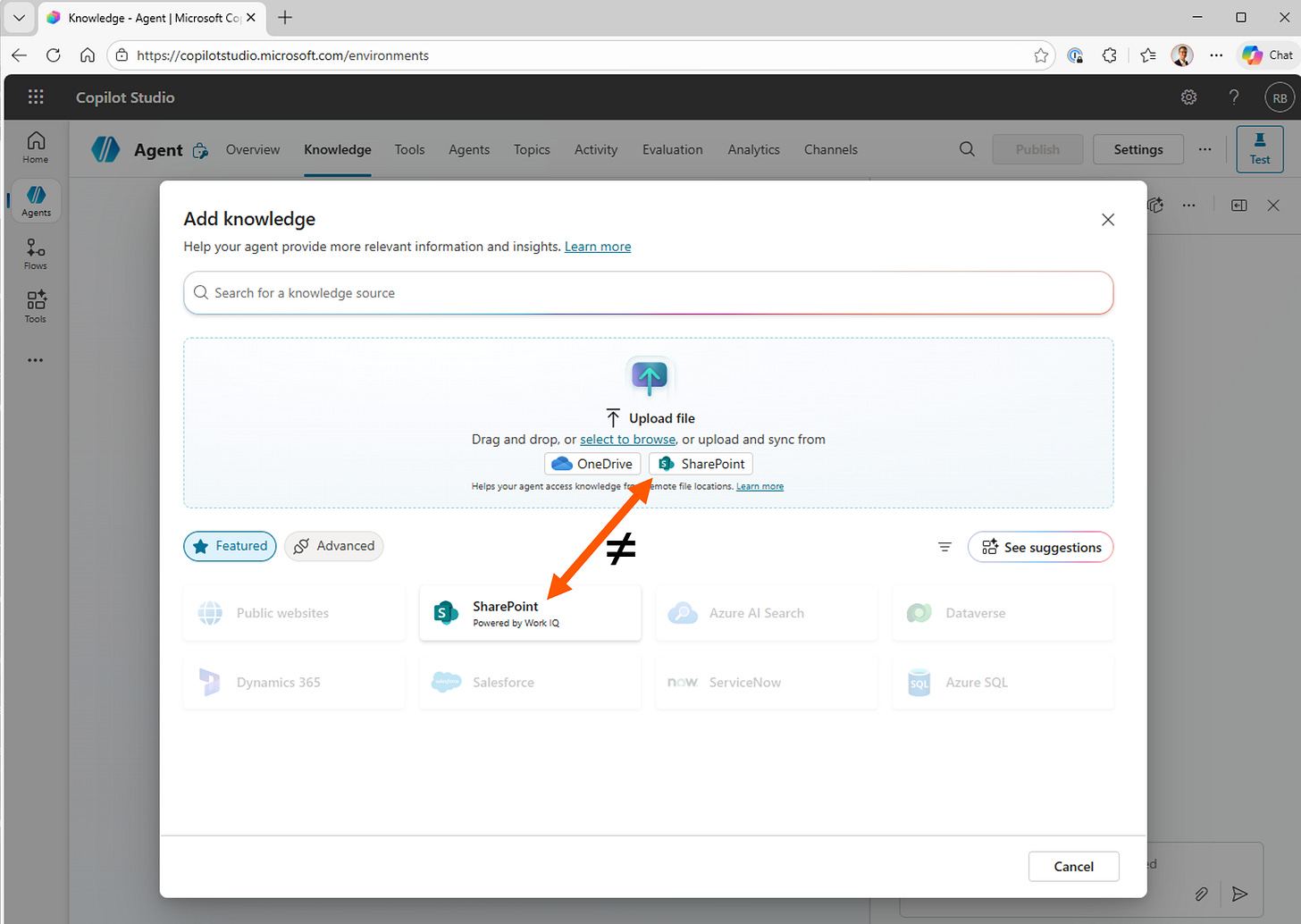The image size is (1301, 924).
Task: Open test panel more options ellipsis
Action: [x=1188, y=206]
